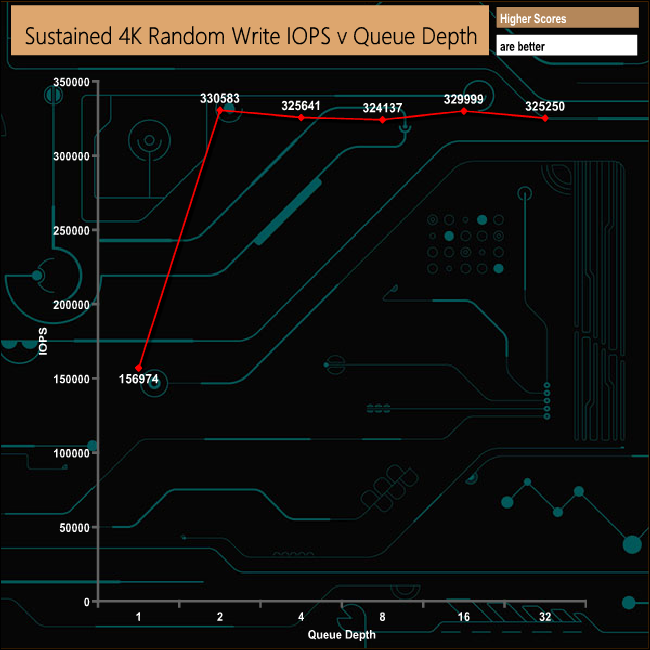This screenshot has height=650, width=650.
Task: Click the 250000 y-axis label
Action: click(71, 230)
